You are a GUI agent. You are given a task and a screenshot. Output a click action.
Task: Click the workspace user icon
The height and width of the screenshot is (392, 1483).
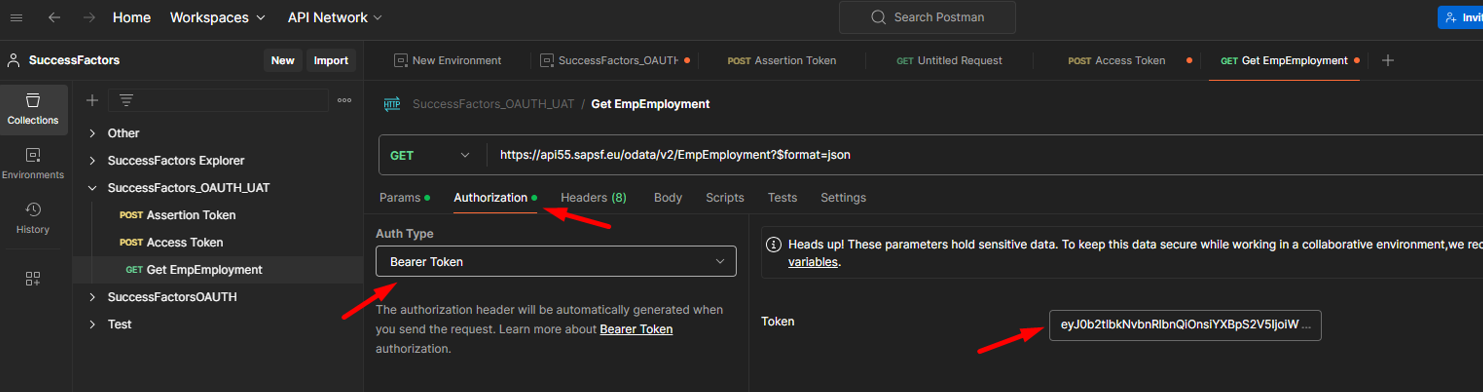tap(14, 60)
